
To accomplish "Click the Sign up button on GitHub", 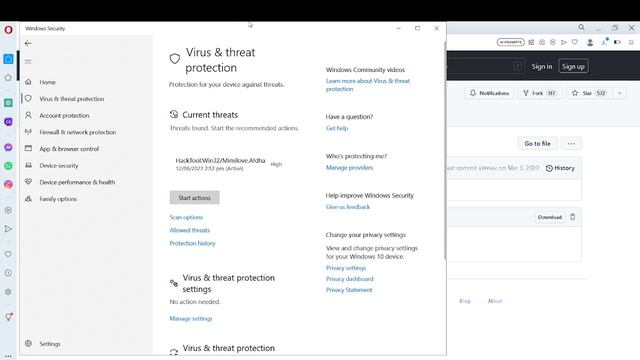I will point(573,67).
